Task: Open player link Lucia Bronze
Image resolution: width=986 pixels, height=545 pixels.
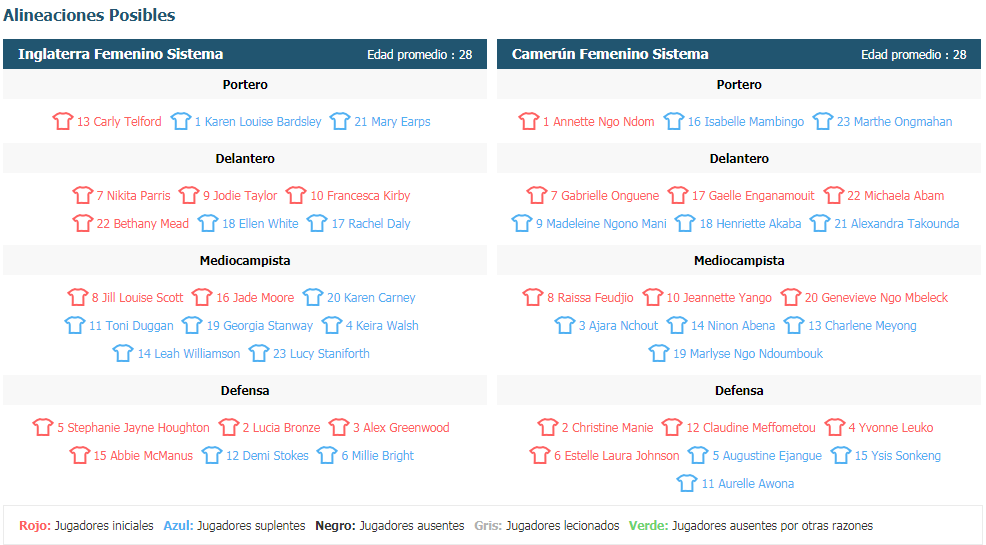Action: pyautogui.click(x=286, y=428)
